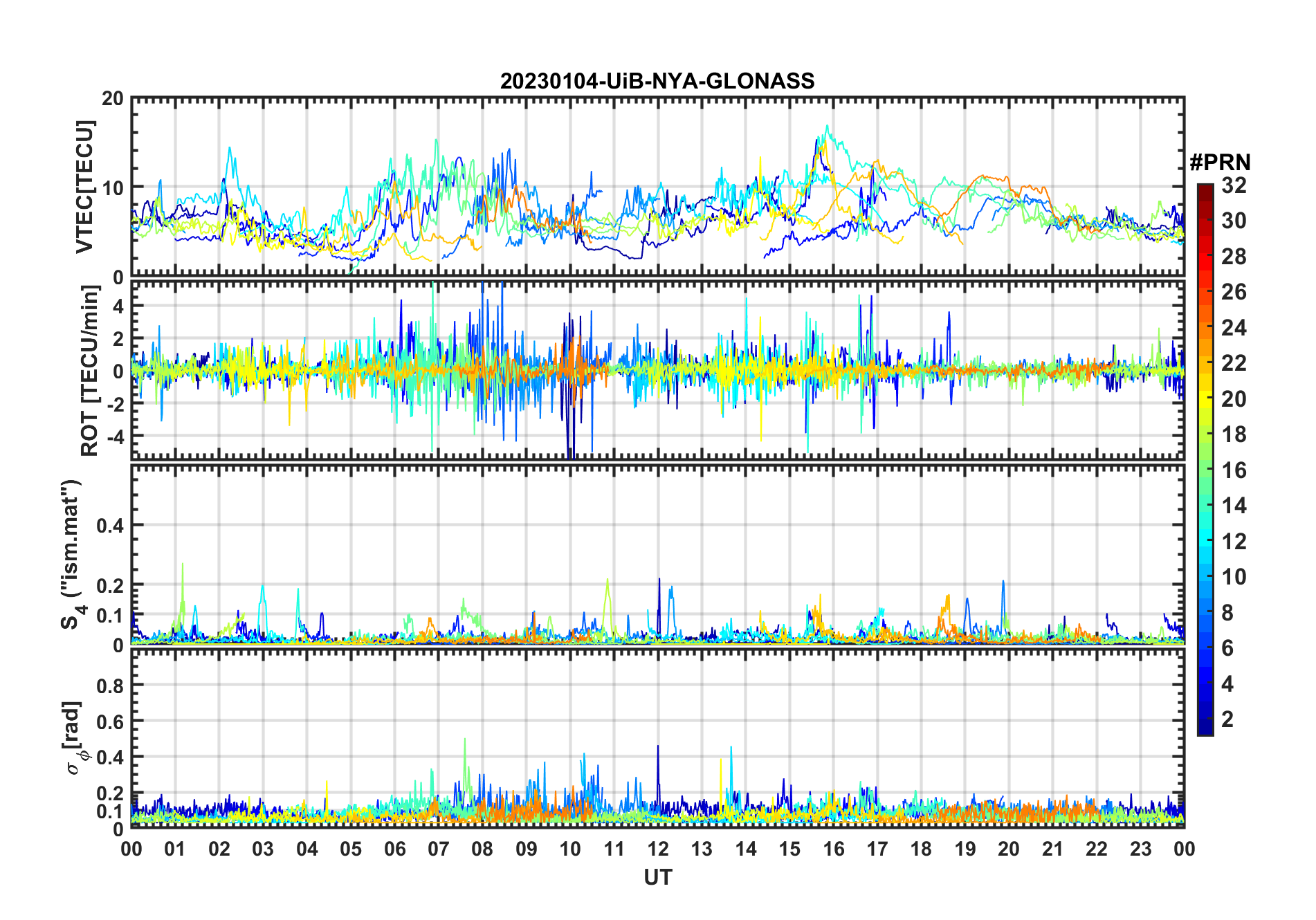The image size is (1316, 920).
Task: Click the UT axis tick label 01
Action: click(175, 849)
